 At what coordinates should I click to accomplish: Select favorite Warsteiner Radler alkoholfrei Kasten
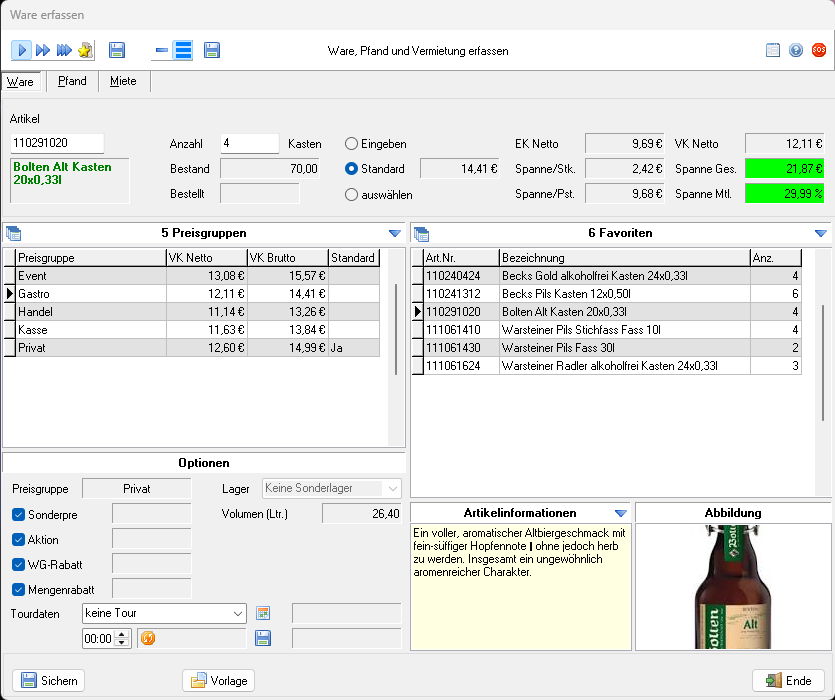pyautogui.click(x=607, y=367)
